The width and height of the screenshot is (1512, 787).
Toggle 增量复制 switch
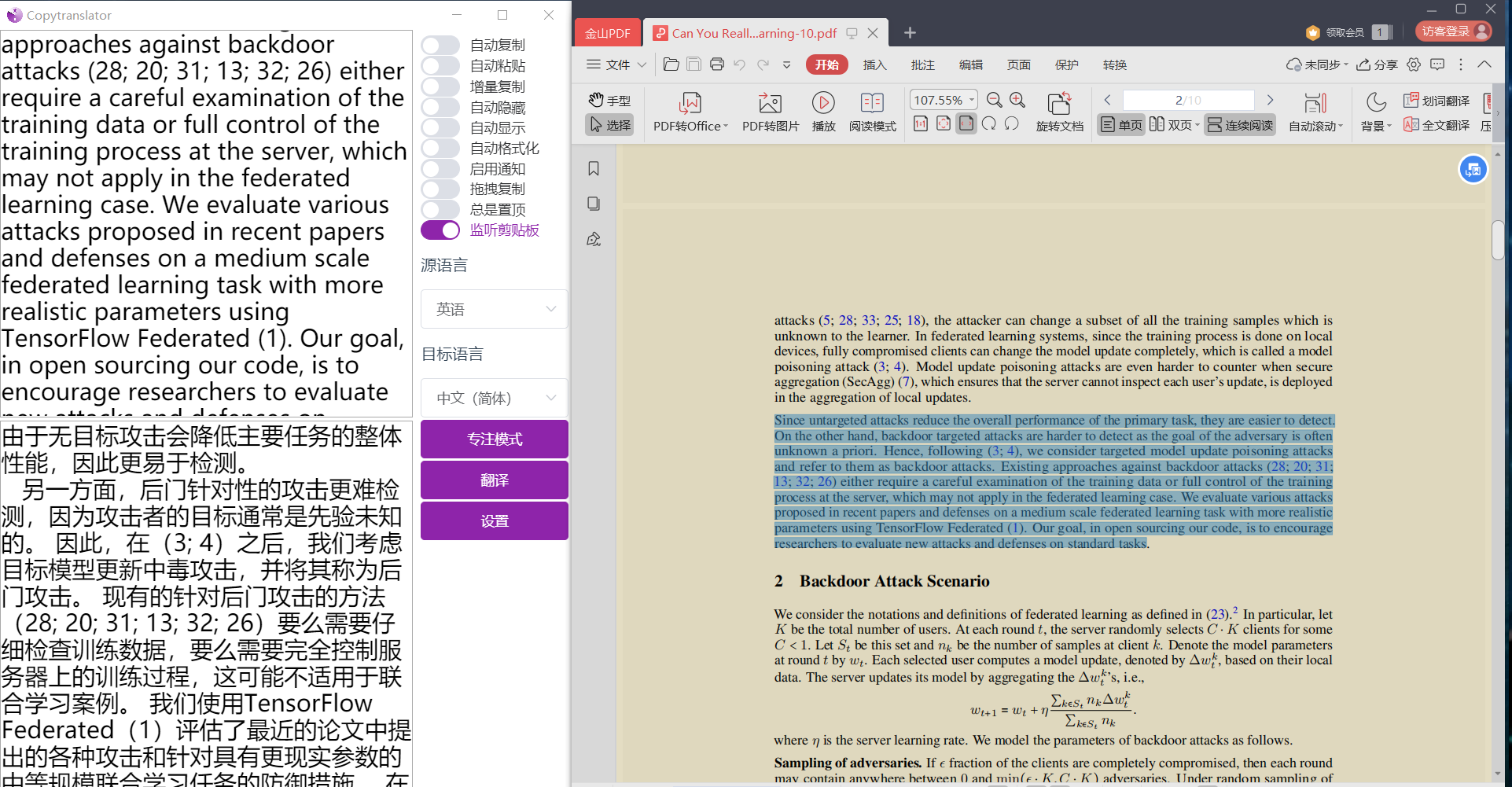(440, 86)
